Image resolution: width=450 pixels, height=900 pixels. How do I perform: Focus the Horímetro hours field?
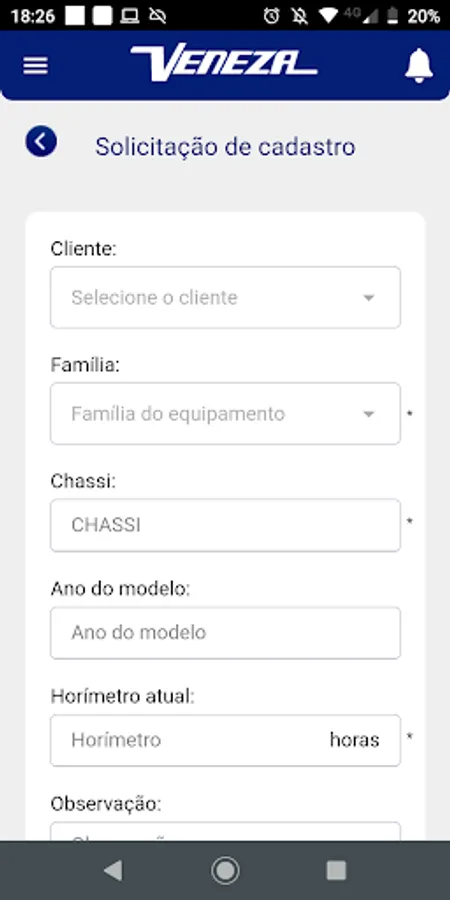225,740
